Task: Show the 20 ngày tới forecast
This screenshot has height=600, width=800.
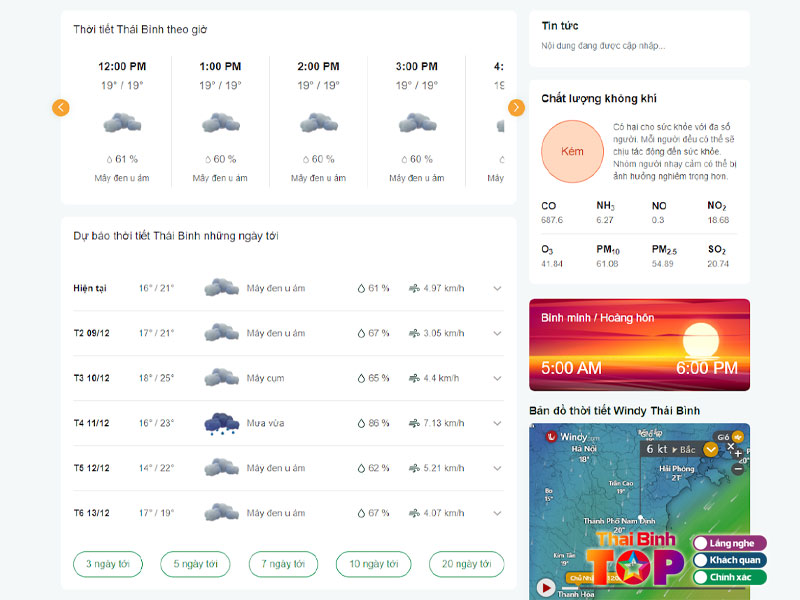Action: (466, 564)
